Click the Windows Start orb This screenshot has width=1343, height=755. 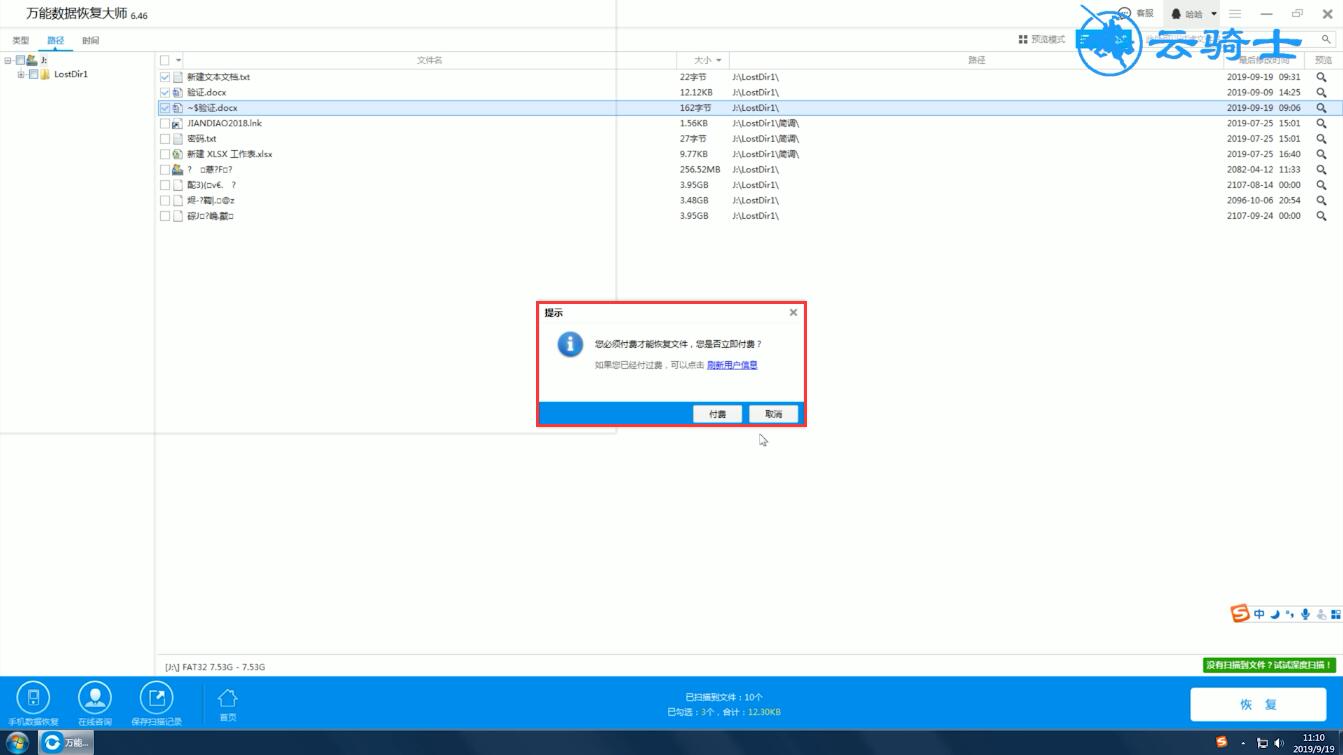click(x=17, y=742)
